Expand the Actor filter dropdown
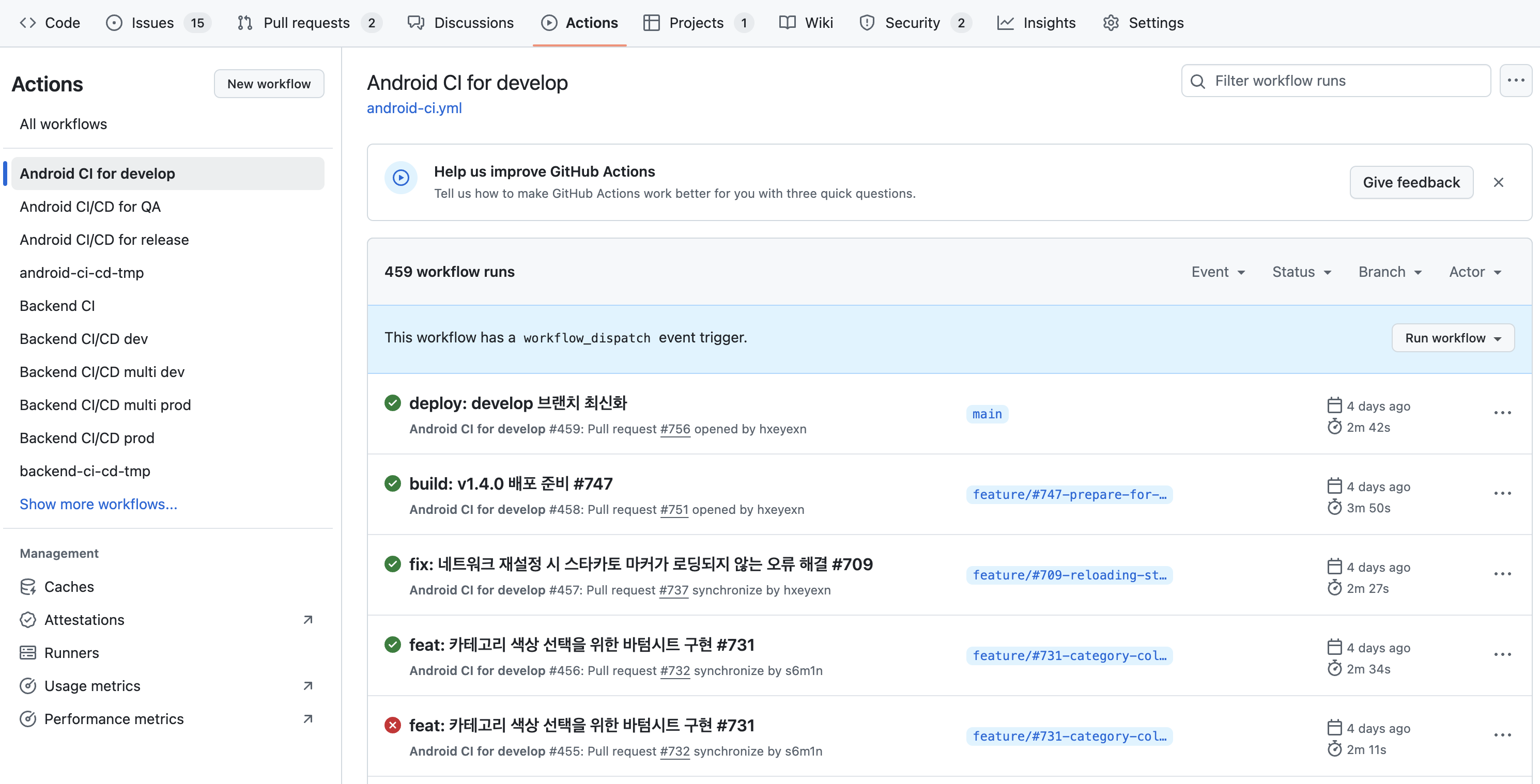This screenshot has width=1540, height=784. pos(1474,272)
